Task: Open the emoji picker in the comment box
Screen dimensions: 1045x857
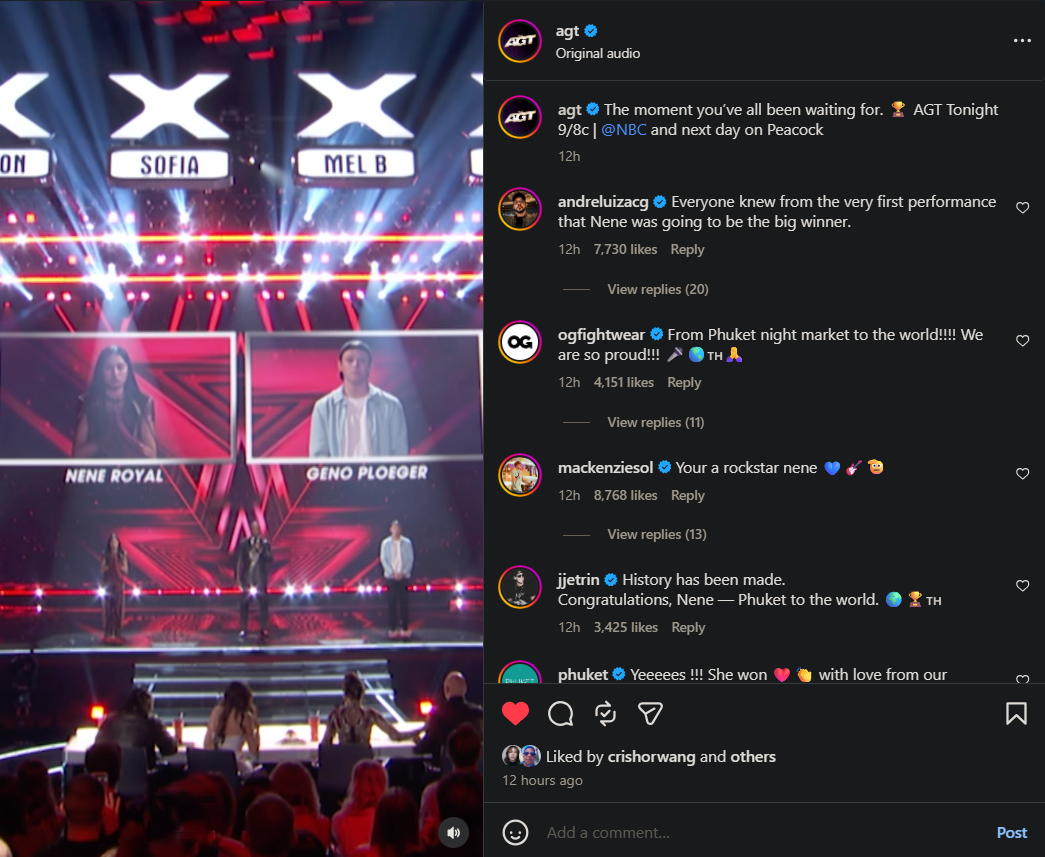Action: click(515, 832)
